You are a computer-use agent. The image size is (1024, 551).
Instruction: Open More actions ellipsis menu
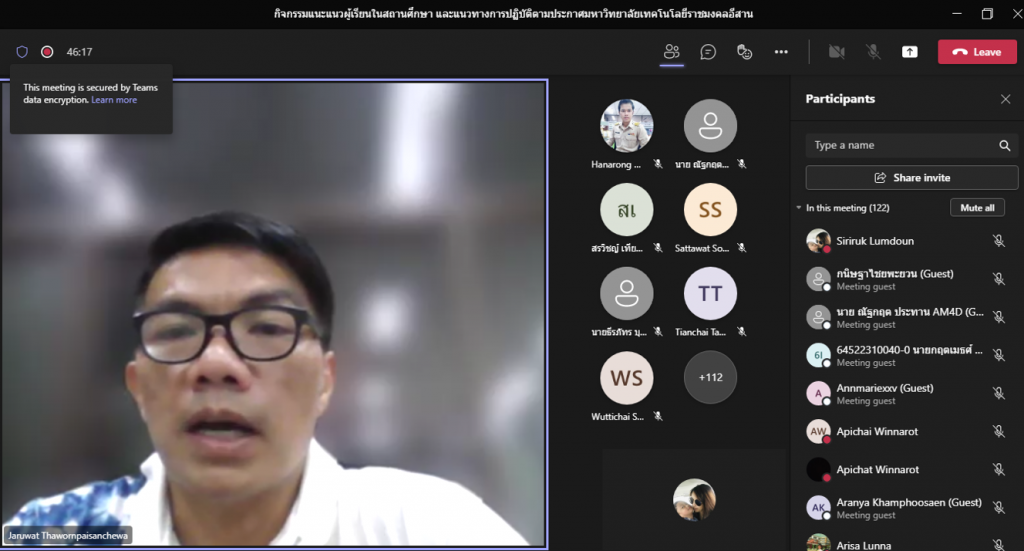pyautogui.click(x=781, y=52)
